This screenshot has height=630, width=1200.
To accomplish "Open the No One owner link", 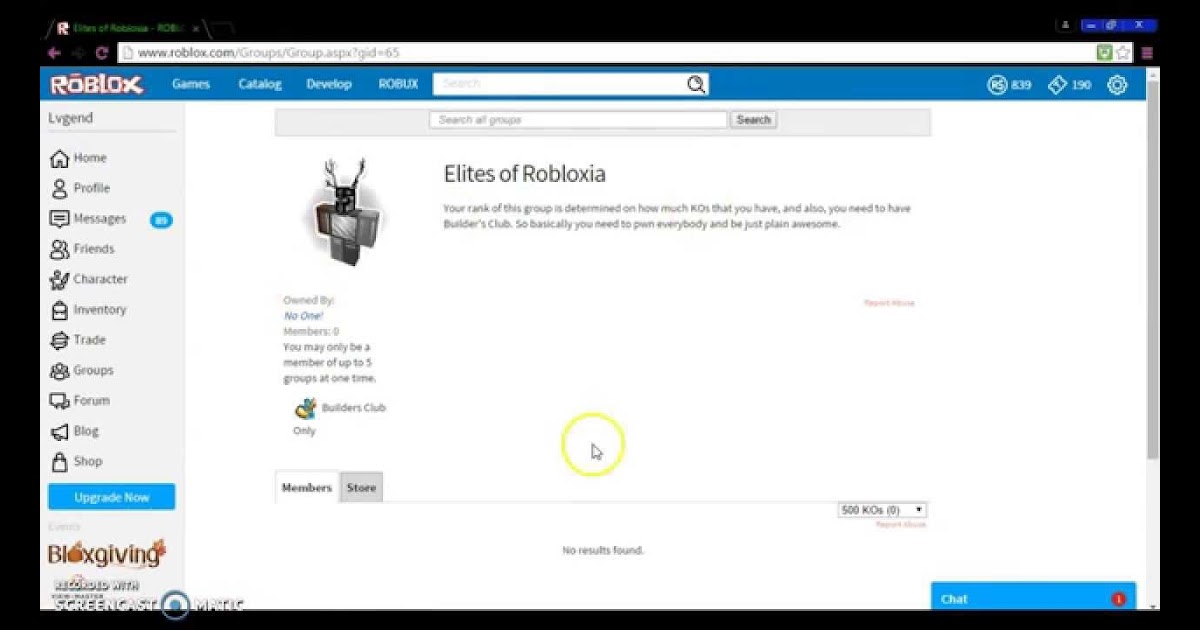I will 303,315.
